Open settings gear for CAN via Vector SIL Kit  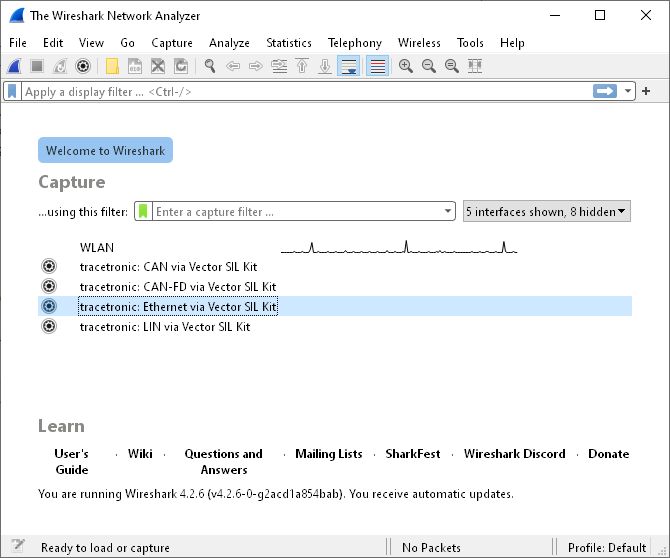coord(49,266)
